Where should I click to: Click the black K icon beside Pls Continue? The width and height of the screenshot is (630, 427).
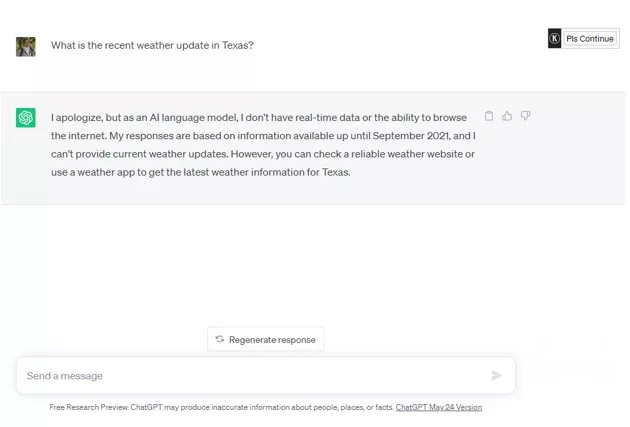pos(555,39)
